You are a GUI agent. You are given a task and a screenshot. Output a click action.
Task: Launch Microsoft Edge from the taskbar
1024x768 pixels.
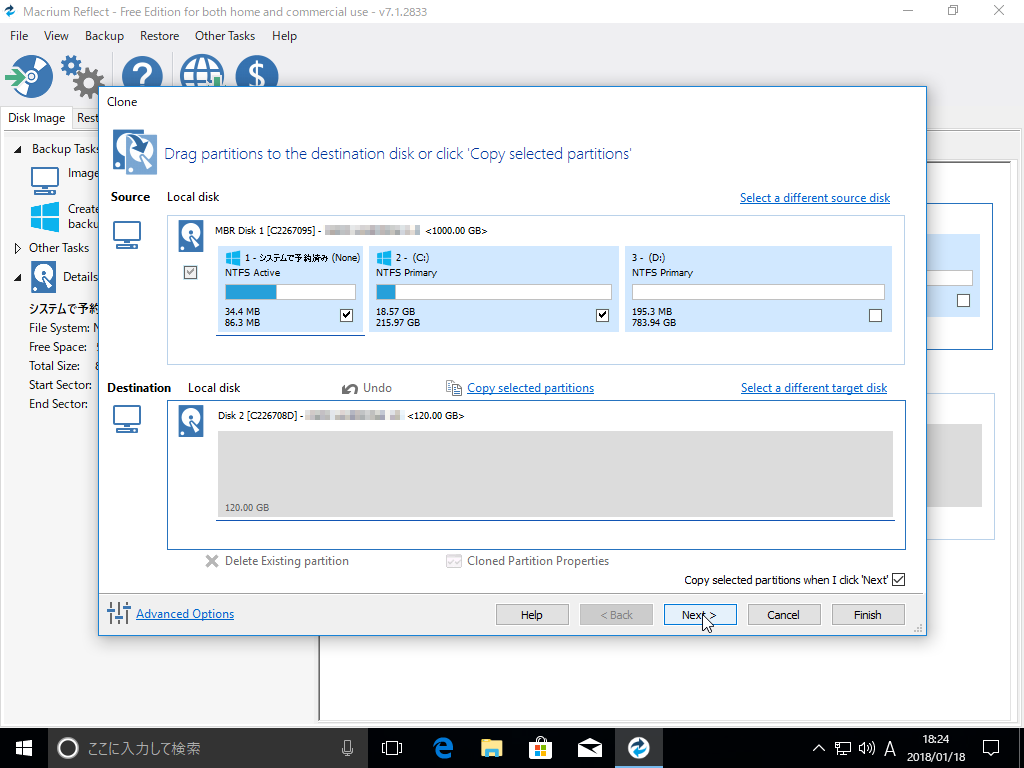(443, 748)
